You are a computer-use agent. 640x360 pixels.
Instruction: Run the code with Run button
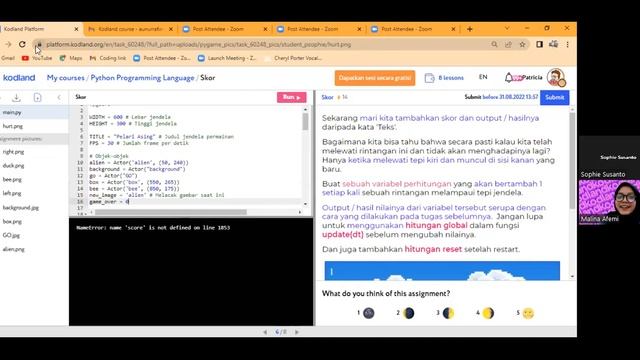(291, 97)
